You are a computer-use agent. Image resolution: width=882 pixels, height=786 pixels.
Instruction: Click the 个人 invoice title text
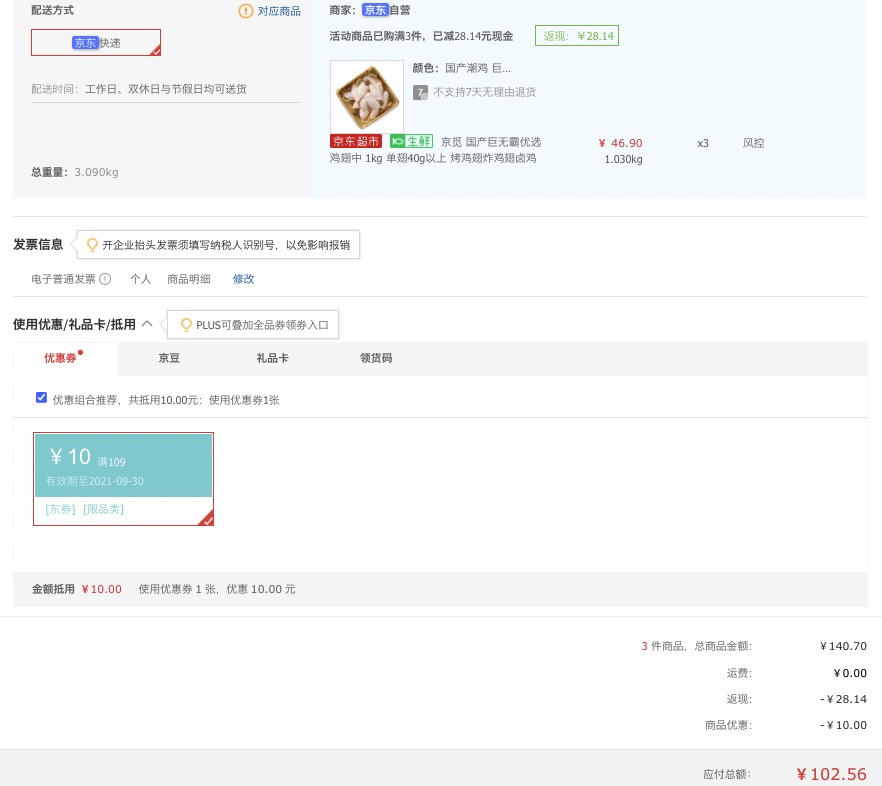point(141,279)
